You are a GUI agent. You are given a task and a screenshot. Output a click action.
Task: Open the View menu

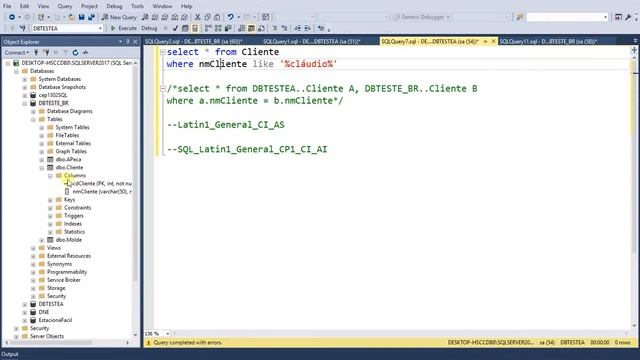pos(43,6)
